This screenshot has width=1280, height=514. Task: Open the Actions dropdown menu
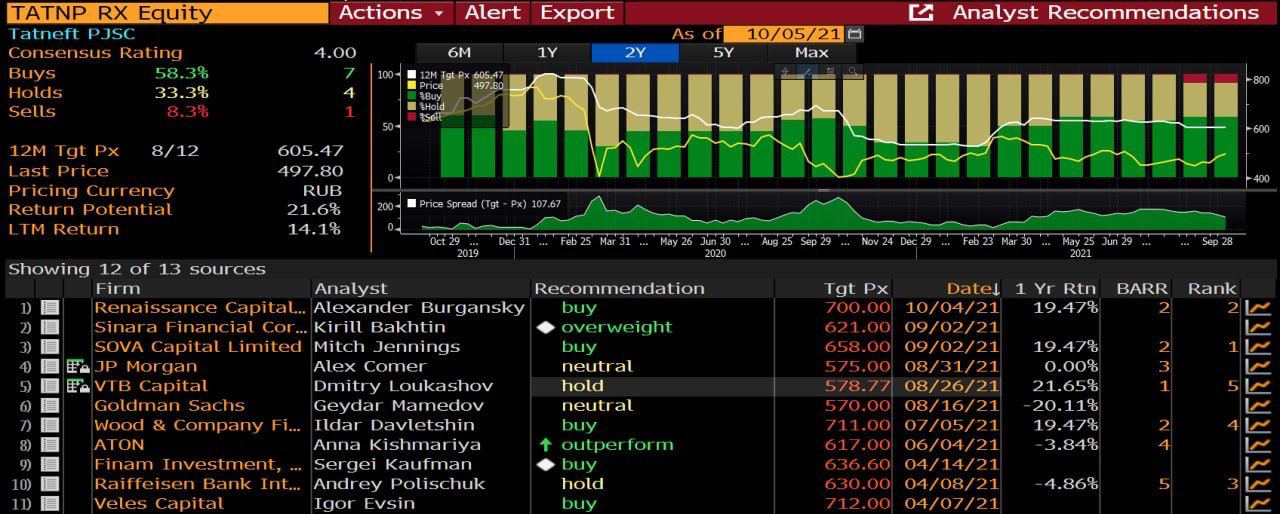point(391,12)
